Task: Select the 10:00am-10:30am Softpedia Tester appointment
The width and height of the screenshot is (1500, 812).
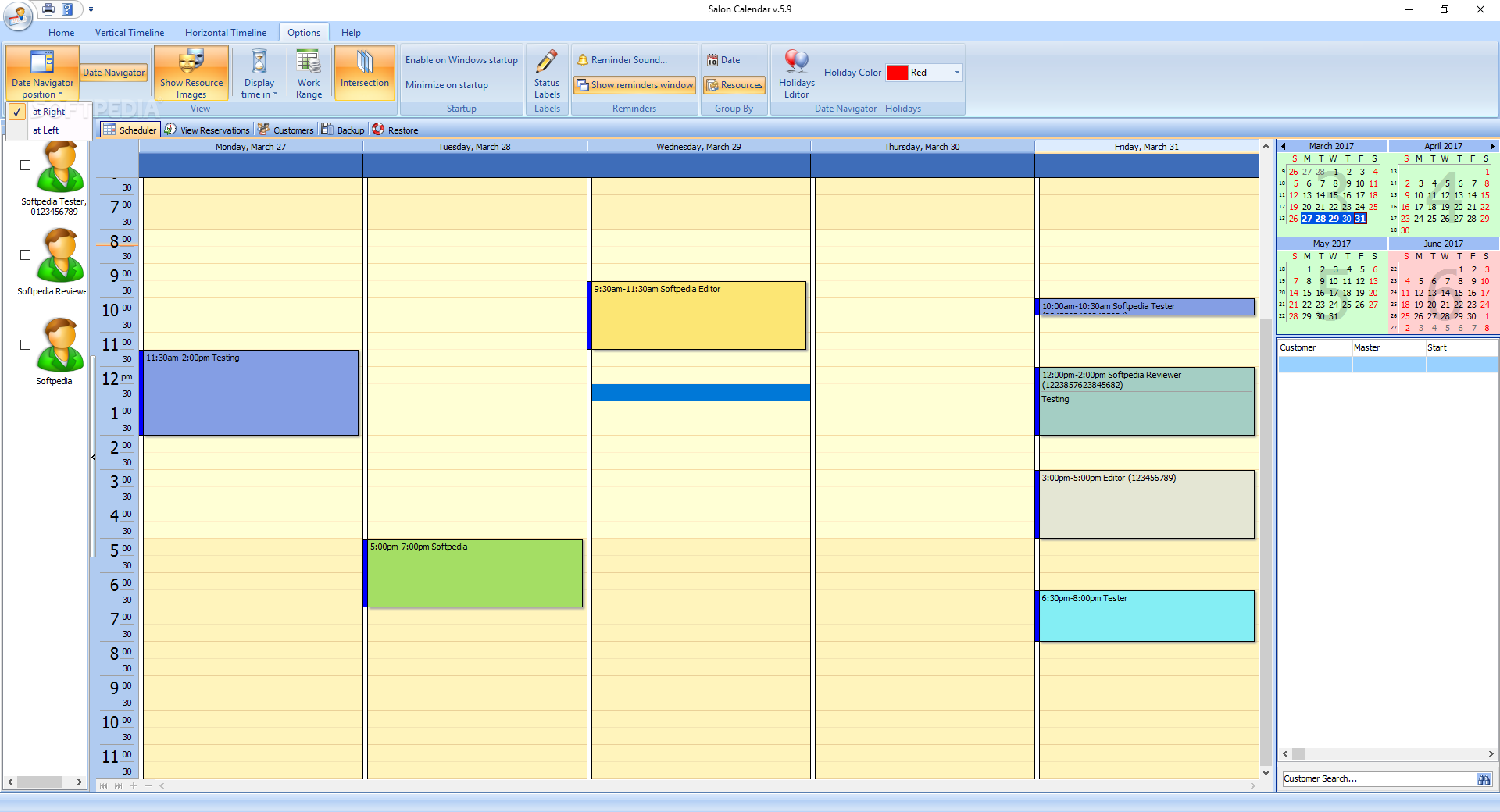Action: point(1145,307)
